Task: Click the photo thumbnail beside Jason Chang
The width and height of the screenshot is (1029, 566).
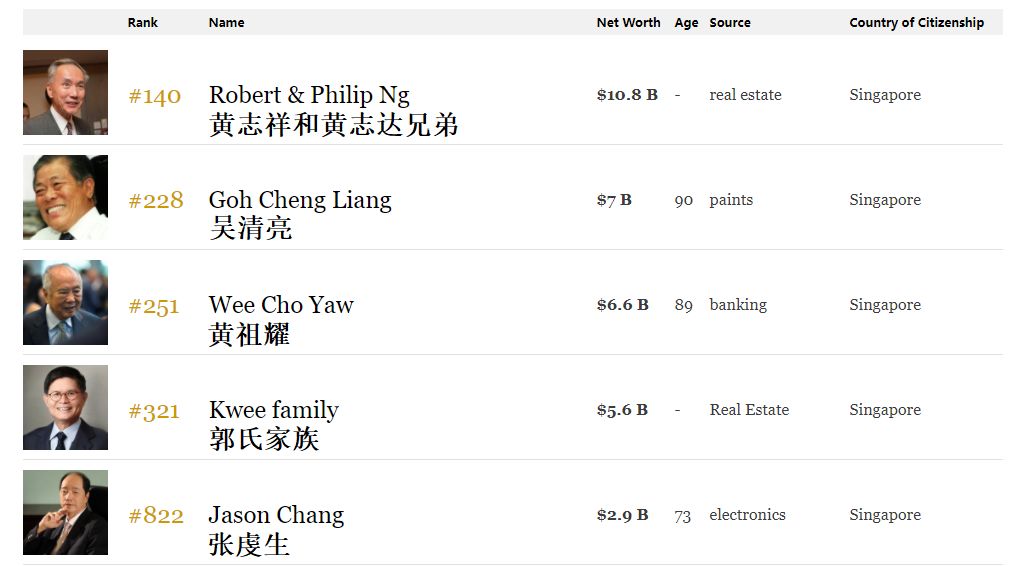Action: [x=65, y=513]
